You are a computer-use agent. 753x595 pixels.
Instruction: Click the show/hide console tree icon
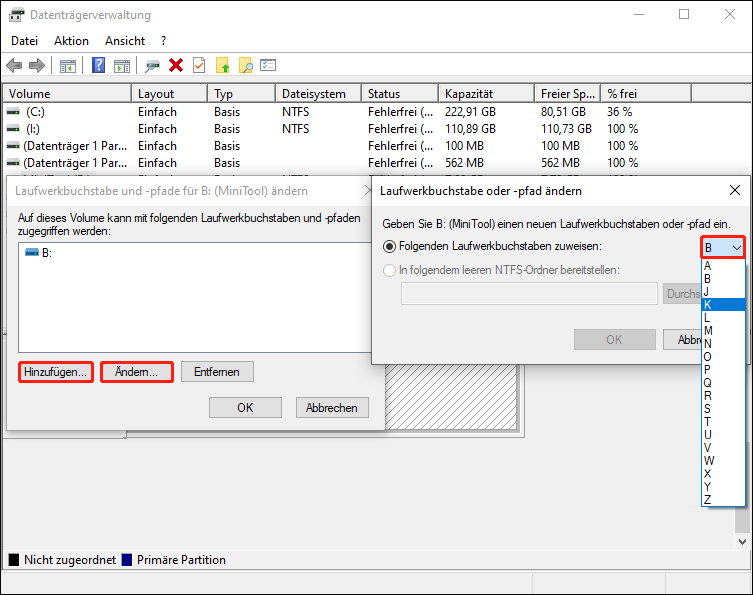pos(68,65)
